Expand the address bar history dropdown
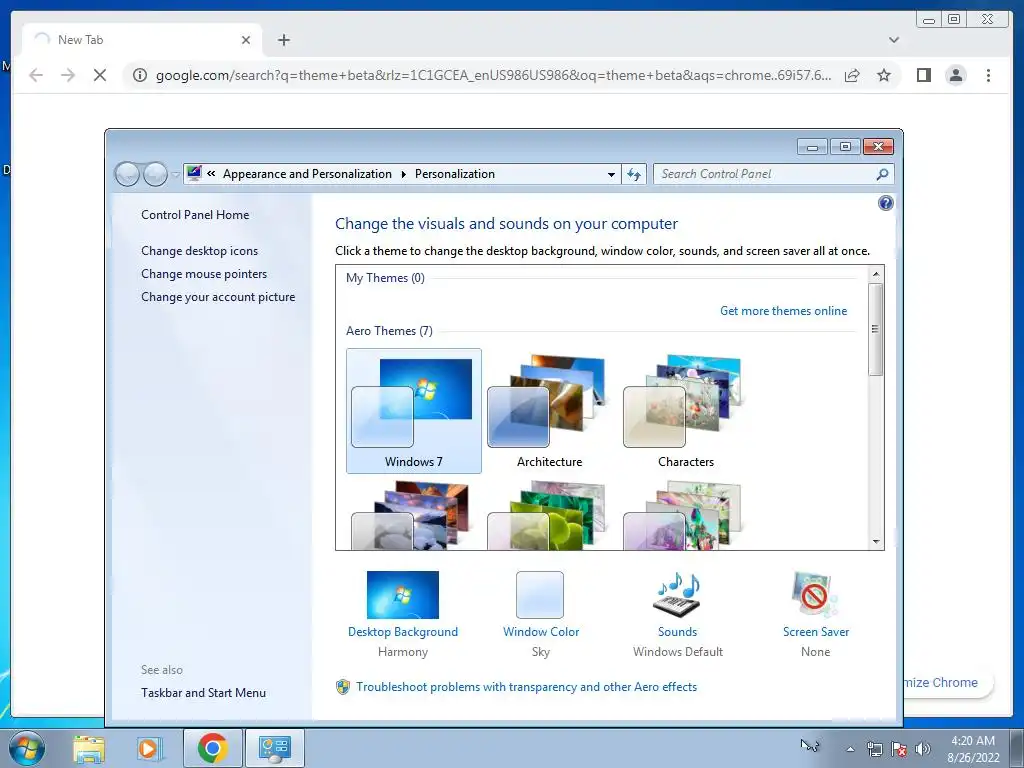 (x=611, y=174)
